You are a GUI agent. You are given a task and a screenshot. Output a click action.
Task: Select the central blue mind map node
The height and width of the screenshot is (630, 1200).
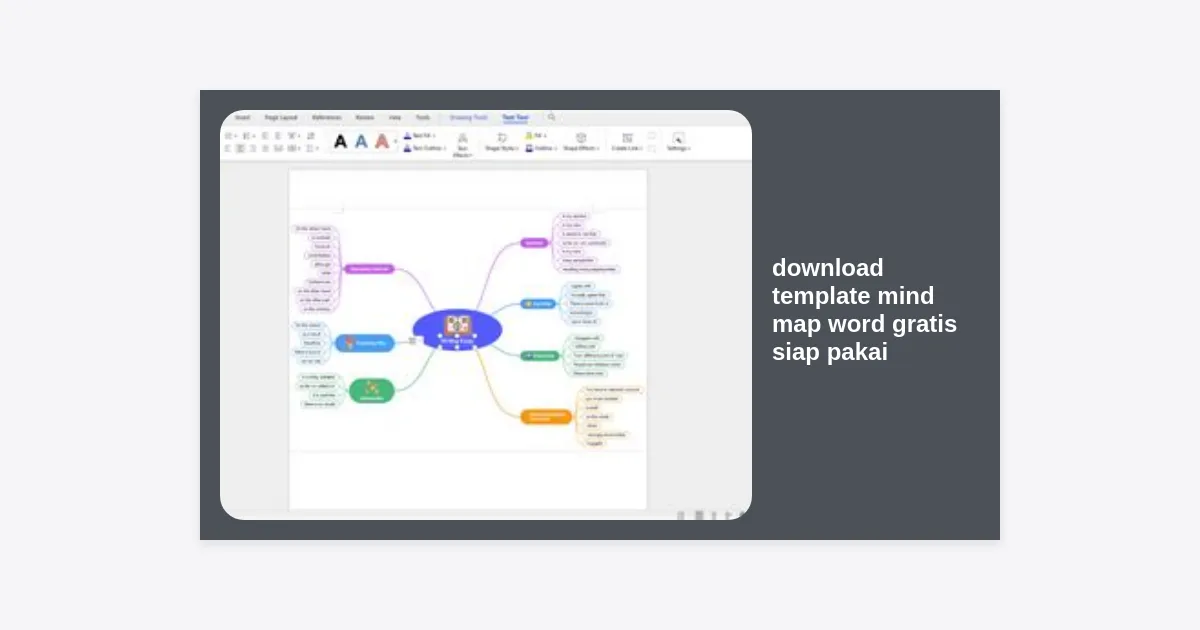coord(457,328)
